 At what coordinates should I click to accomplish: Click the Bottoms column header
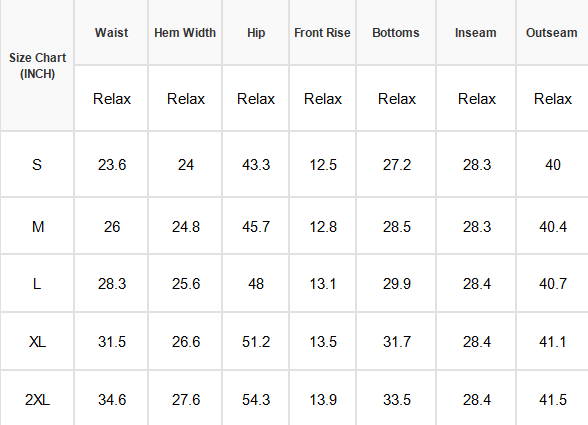pos(396,33)
